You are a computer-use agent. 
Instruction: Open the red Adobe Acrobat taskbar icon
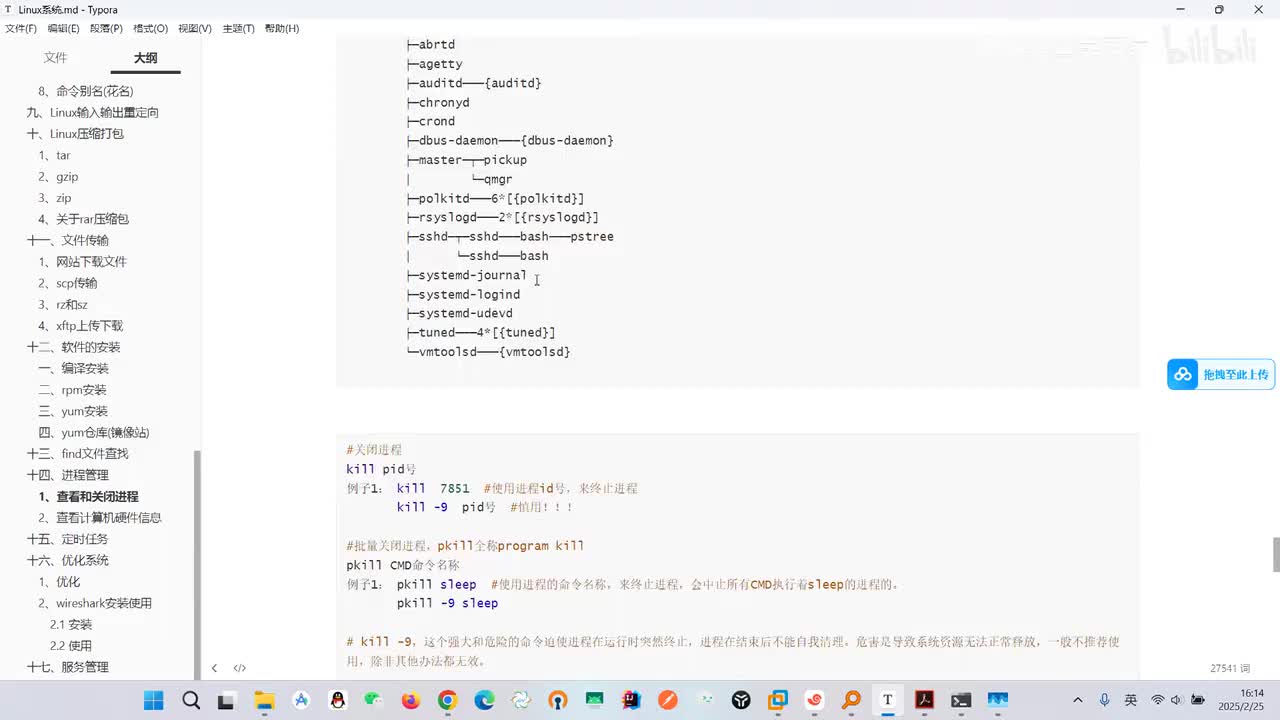pos(924,700)
